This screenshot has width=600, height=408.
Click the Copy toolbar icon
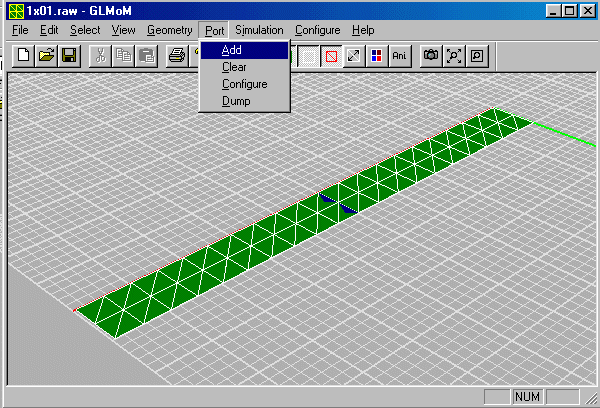click(x=124, y=56)
